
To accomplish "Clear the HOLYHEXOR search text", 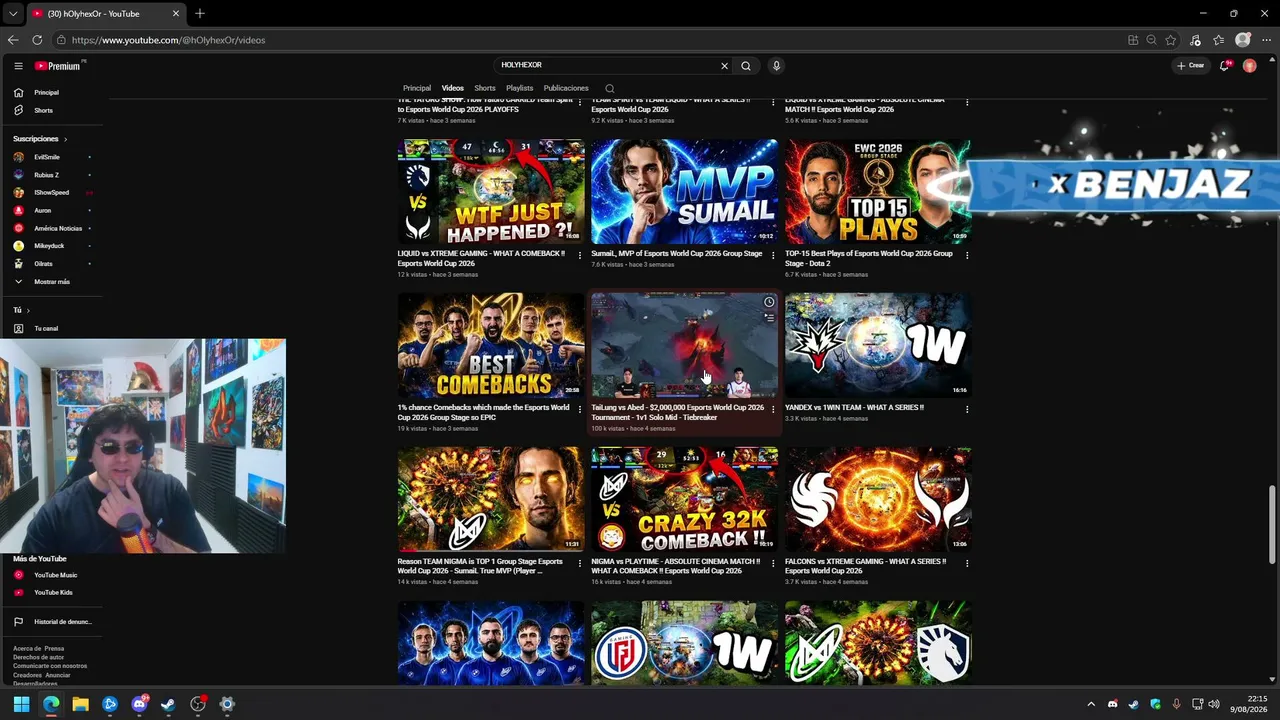I will 724,66.
